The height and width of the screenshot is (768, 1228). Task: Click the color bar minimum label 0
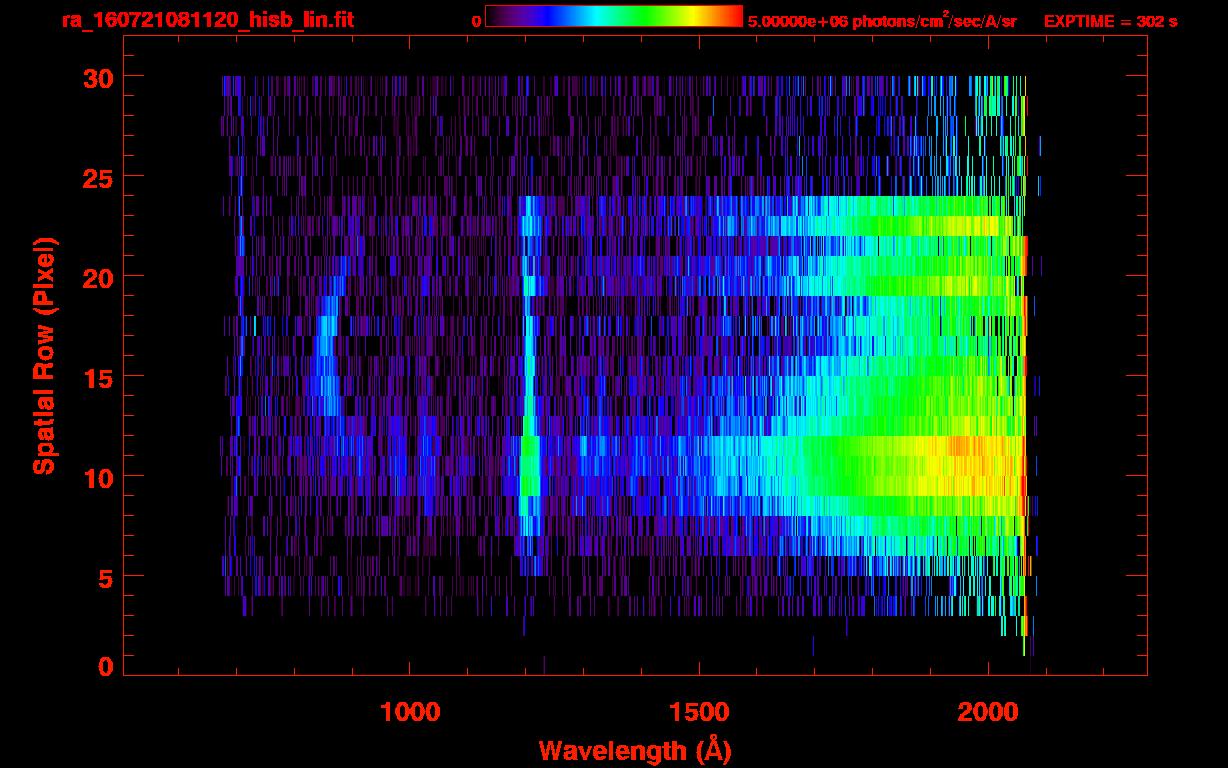[x=476, y=21]
